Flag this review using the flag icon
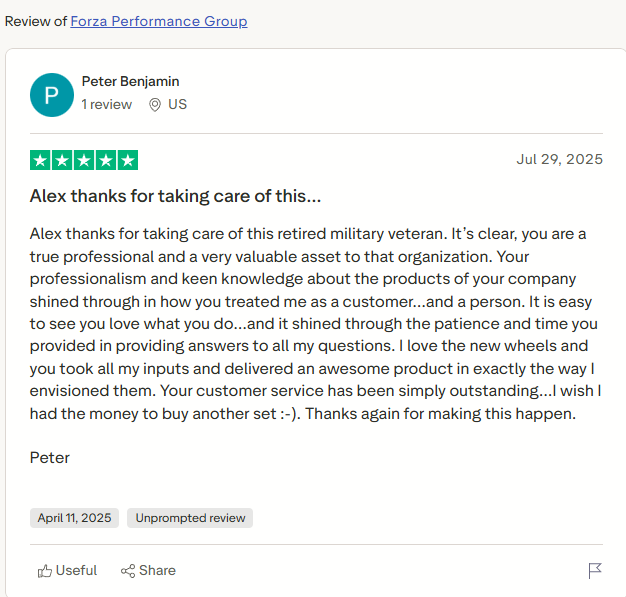Viewport: 626px width, 597px height. 595,571
